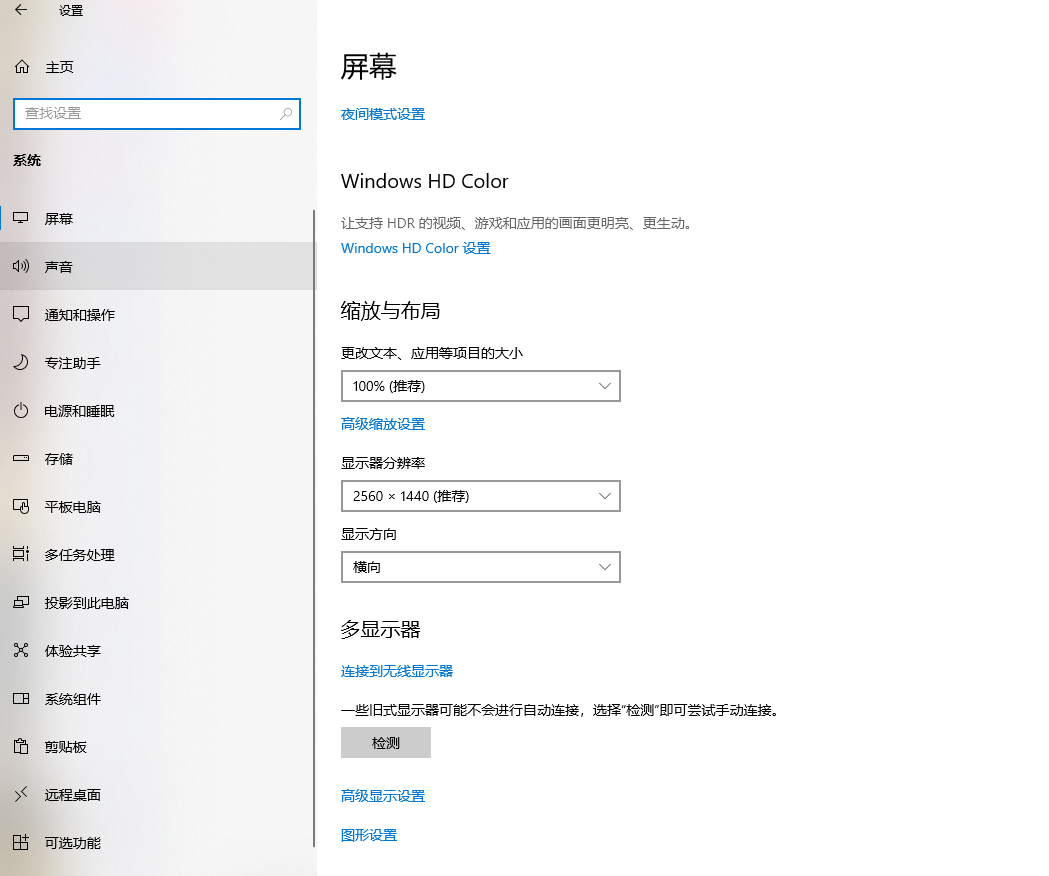Viewport: 1049px width, 876px height.
Task: Open the 100% scaling dropdown
Action: pos(481,386)
